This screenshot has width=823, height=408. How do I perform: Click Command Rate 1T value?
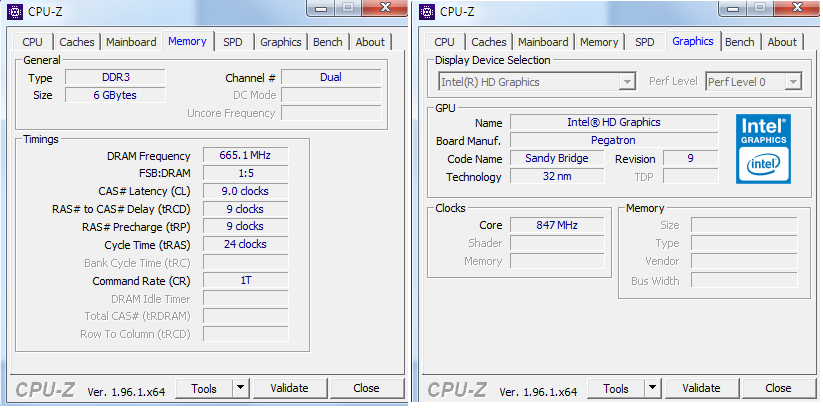click(x=245, y=281)
